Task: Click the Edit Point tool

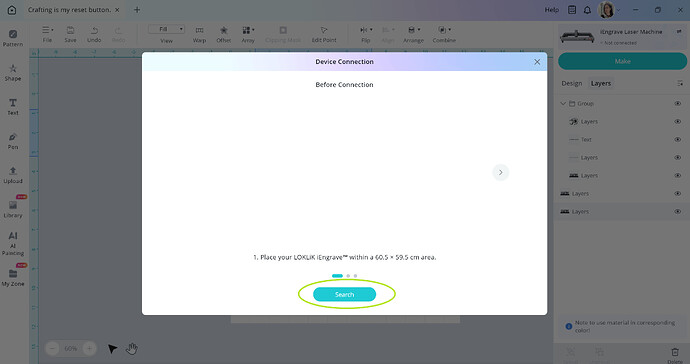Action: point(324,34)
